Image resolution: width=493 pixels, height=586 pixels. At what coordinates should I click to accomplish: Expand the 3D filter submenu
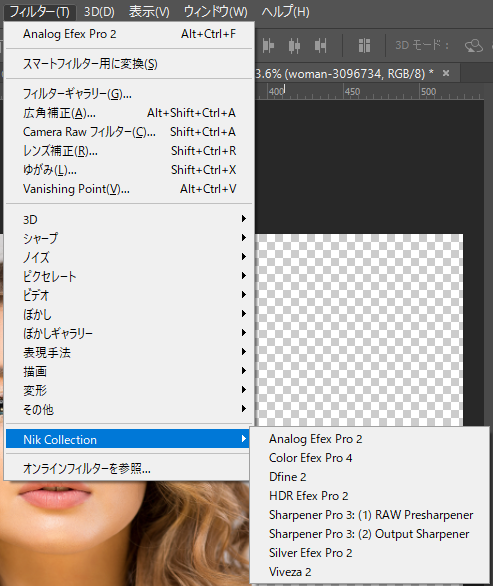[129, 219]
